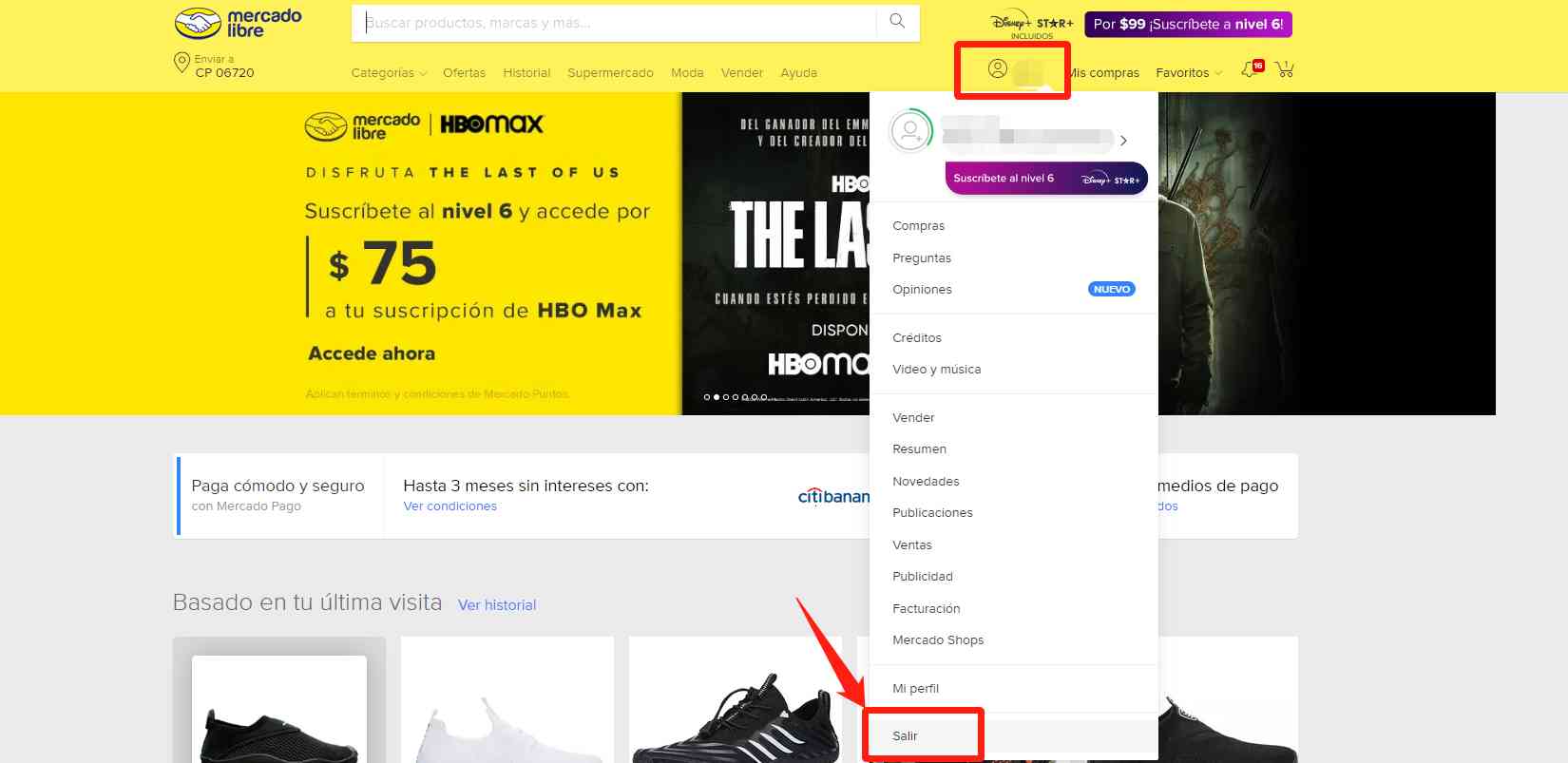The height and width of the screenshot is (763, 1568).
Task: Open Opiniones in the account menu
Action: [922, 290]
